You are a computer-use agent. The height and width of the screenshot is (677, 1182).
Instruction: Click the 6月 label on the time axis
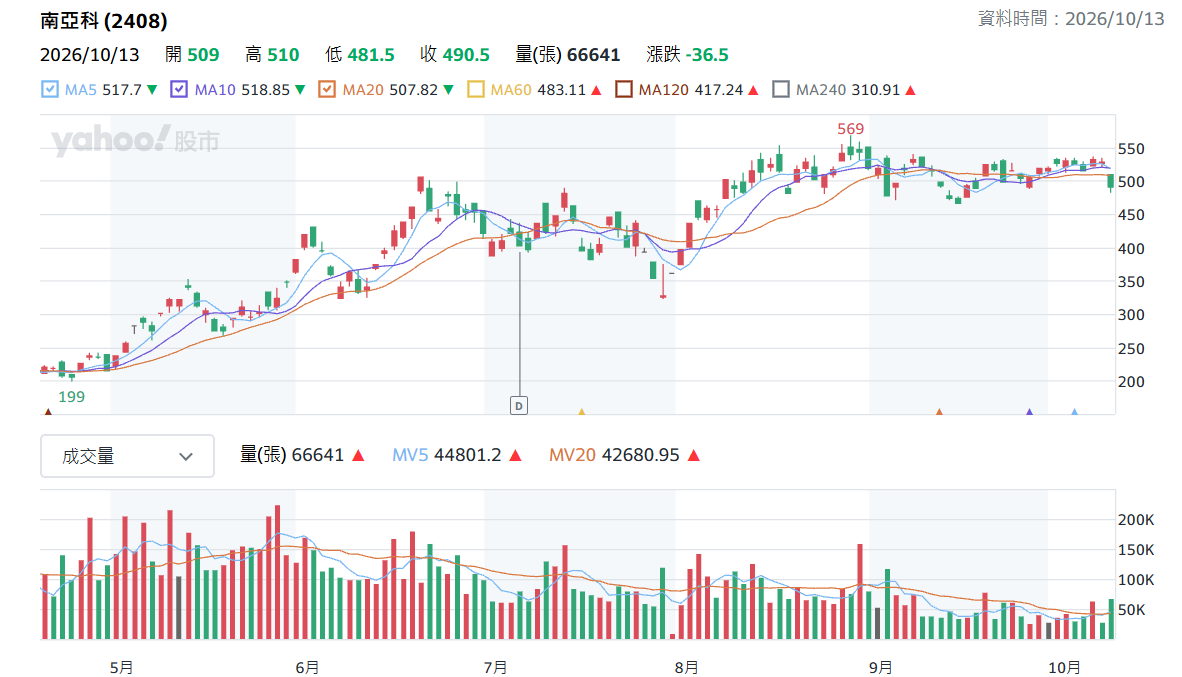pyautogui.click(x=307, y=667)
